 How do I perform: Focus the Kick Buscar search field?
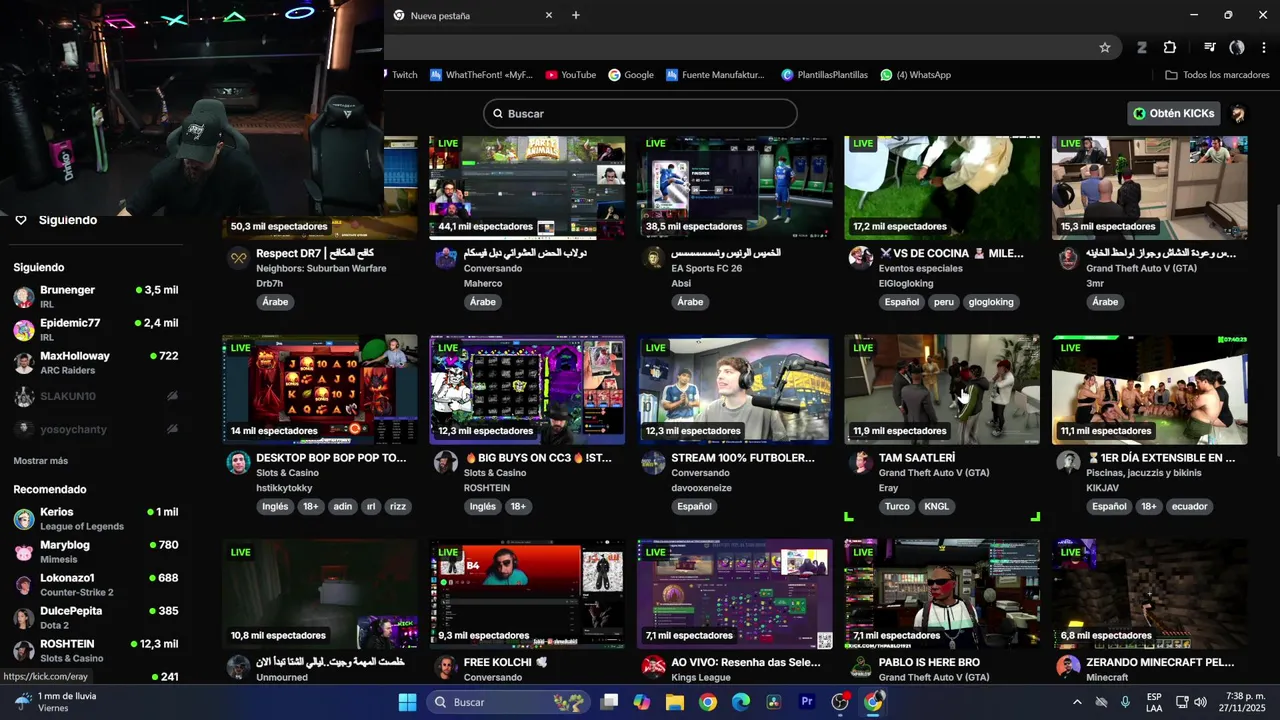[x=640, y=113]
